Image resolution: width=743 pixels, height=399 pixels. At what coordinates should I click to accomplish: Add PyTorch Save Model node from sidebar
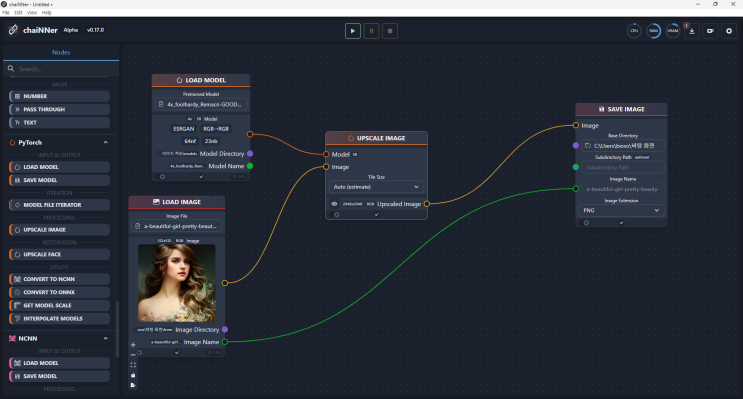(x=59, y=181)
